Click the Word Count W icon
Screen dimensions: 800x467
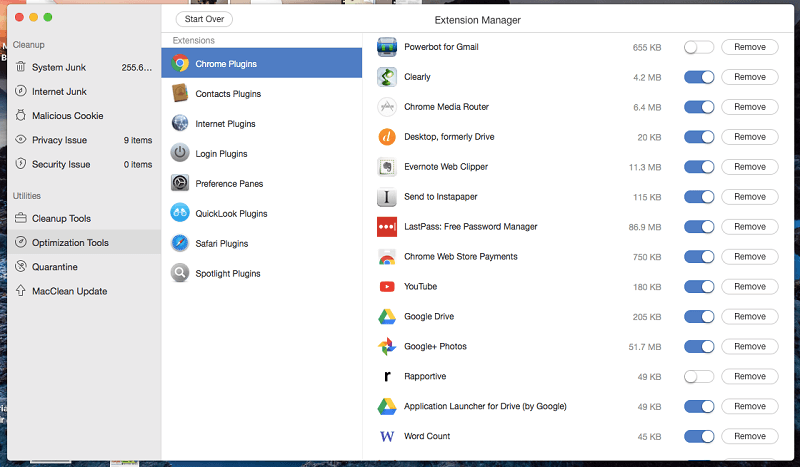387,436
